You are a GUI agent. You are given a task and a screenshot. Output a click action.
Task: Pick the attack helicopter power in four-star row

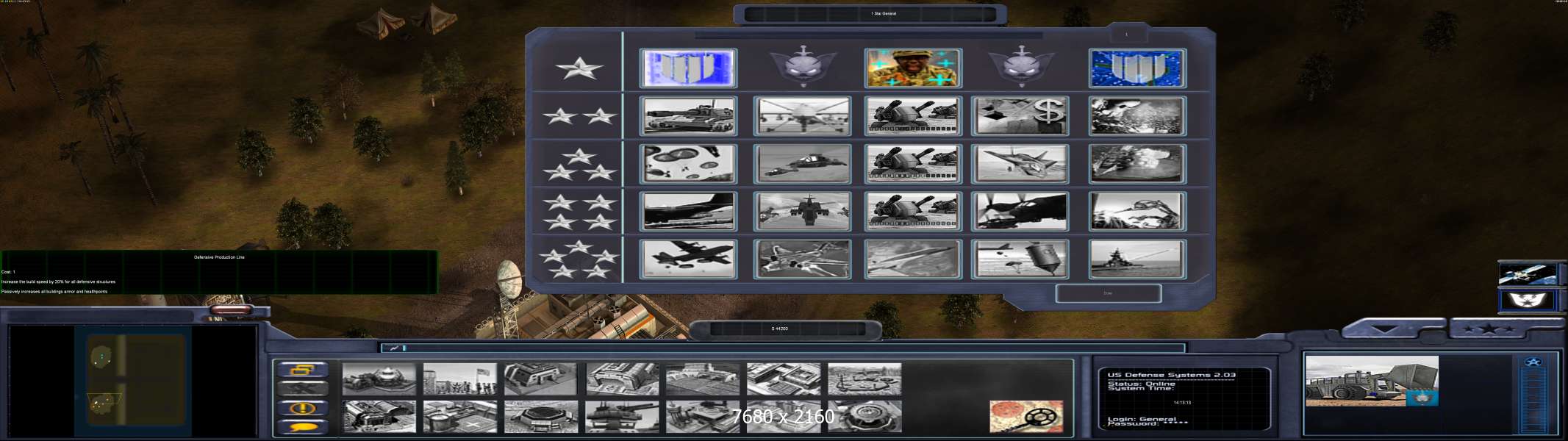click(x=802, y=211)
